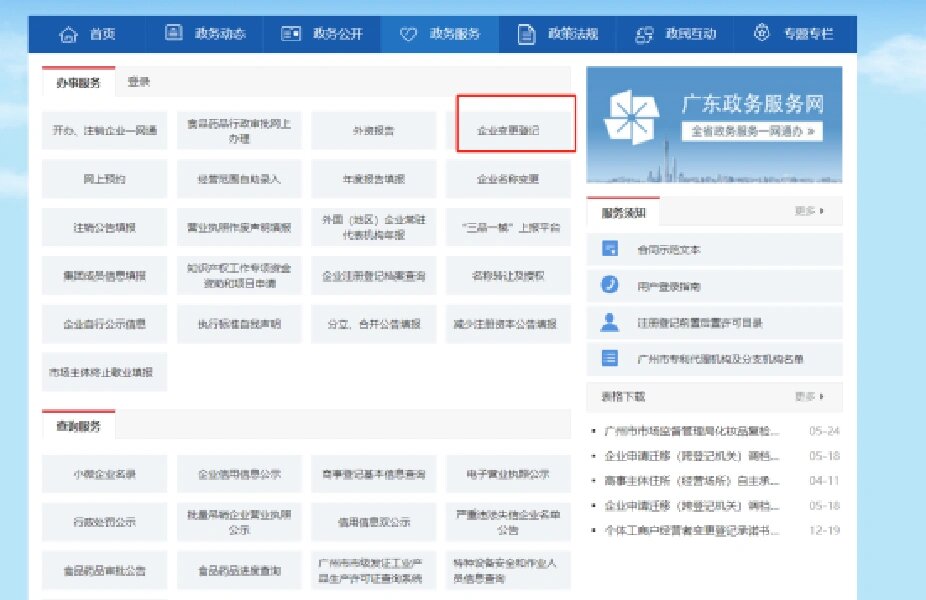
Task: Open 食品药品审批公告
Action: pyautogui.click(x=105, y=570)
